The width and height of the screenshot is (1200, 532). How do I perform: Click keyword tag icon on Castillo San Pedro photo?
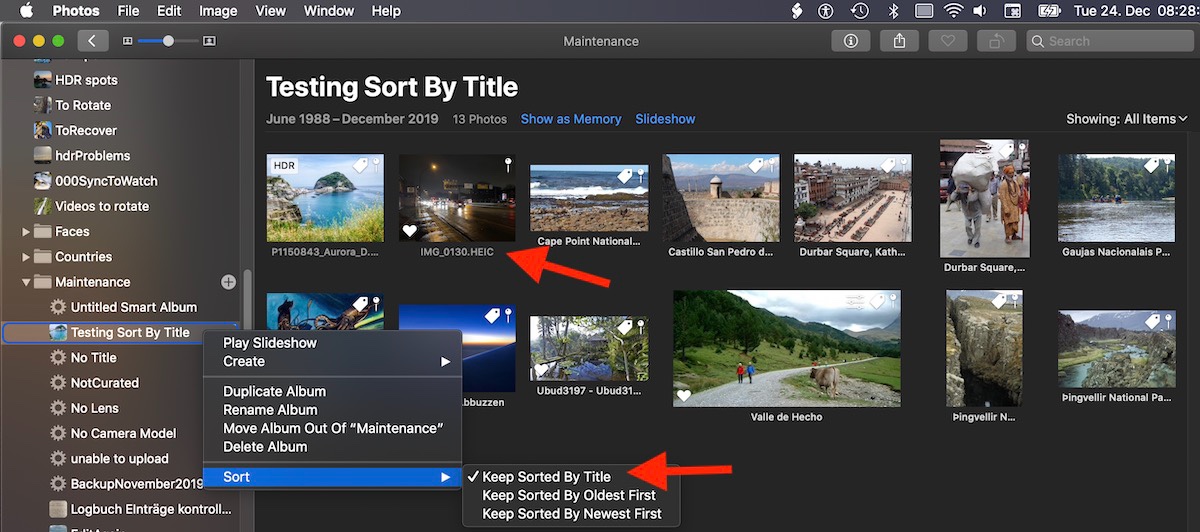coord(757,165)
